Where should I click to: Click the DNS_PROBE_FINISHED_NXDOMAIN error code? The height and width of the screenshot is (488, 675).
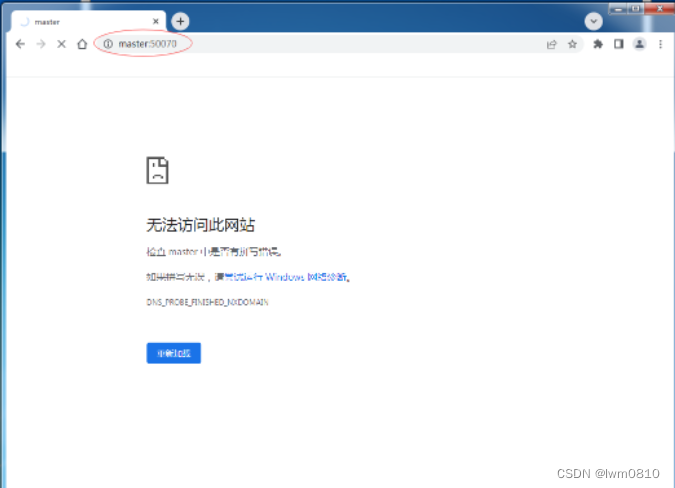pos(207,303)
